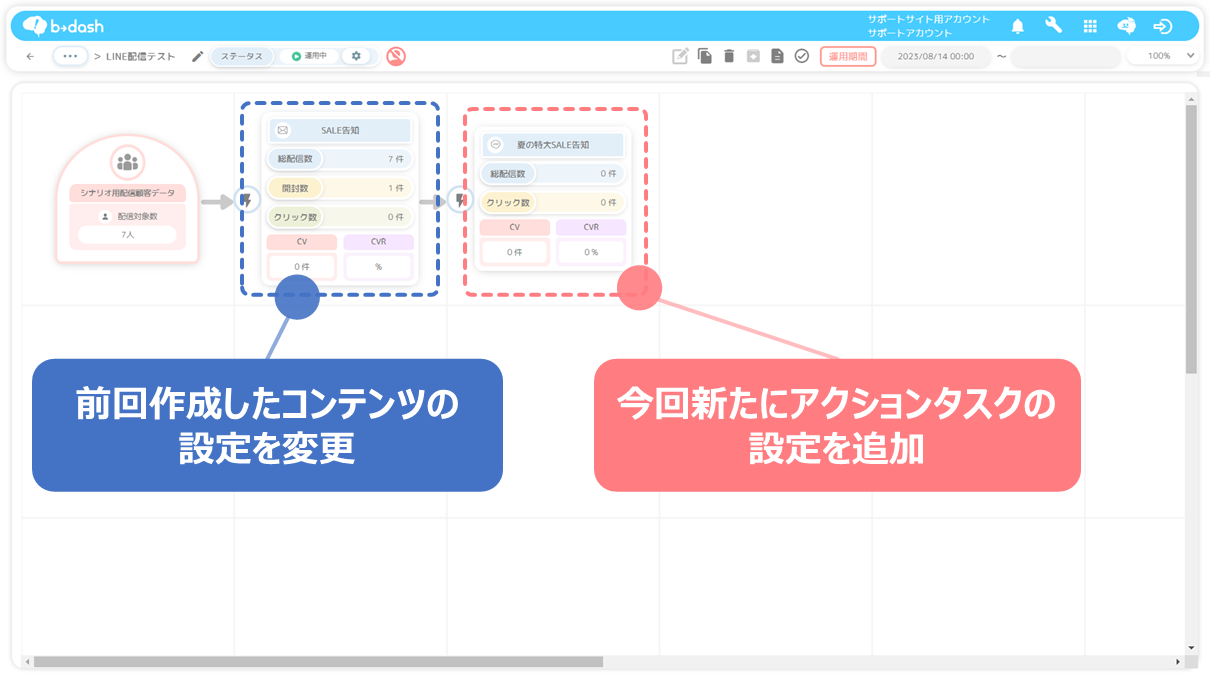Open the 100% zoom dropdown
1210x680 pixels.
1163,56
